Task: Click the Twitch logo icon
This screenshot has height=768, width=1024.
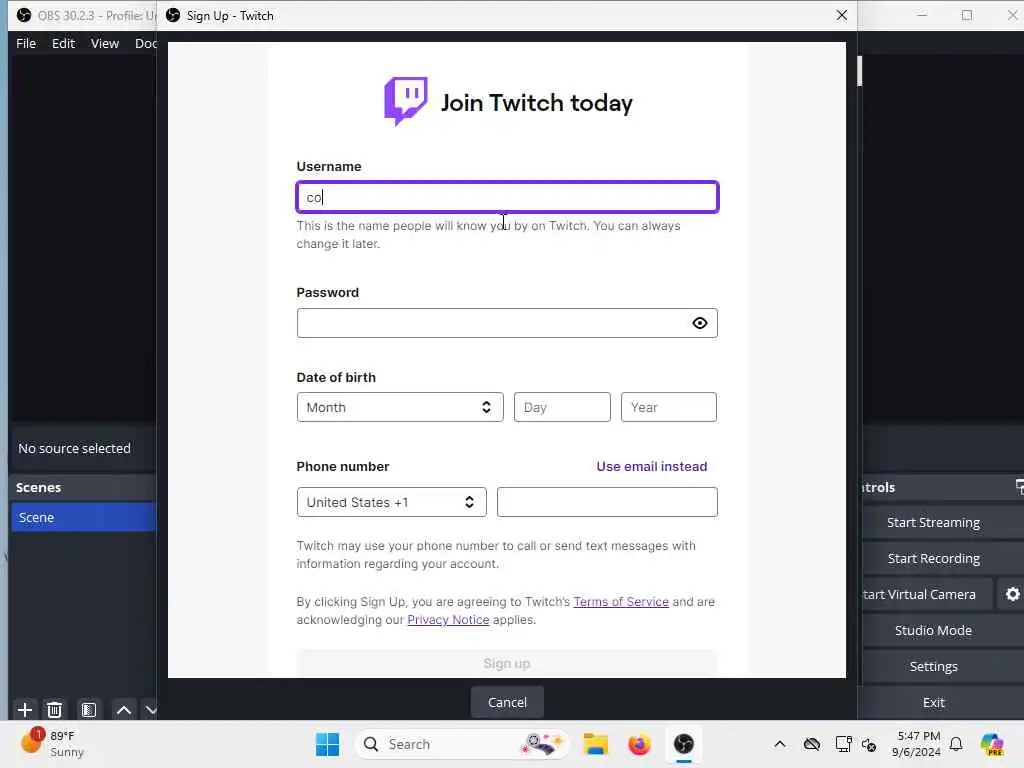Action: point(406,101)
